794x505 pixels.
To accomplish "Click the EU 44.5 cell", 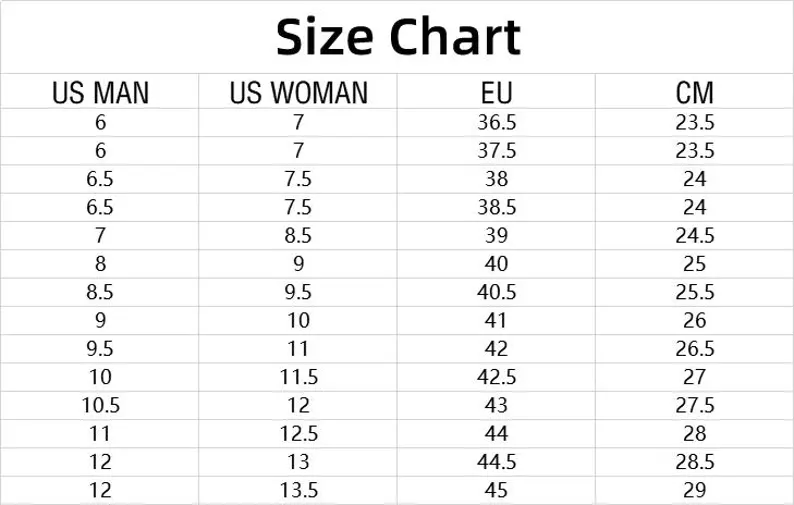I will pos(496,462).
